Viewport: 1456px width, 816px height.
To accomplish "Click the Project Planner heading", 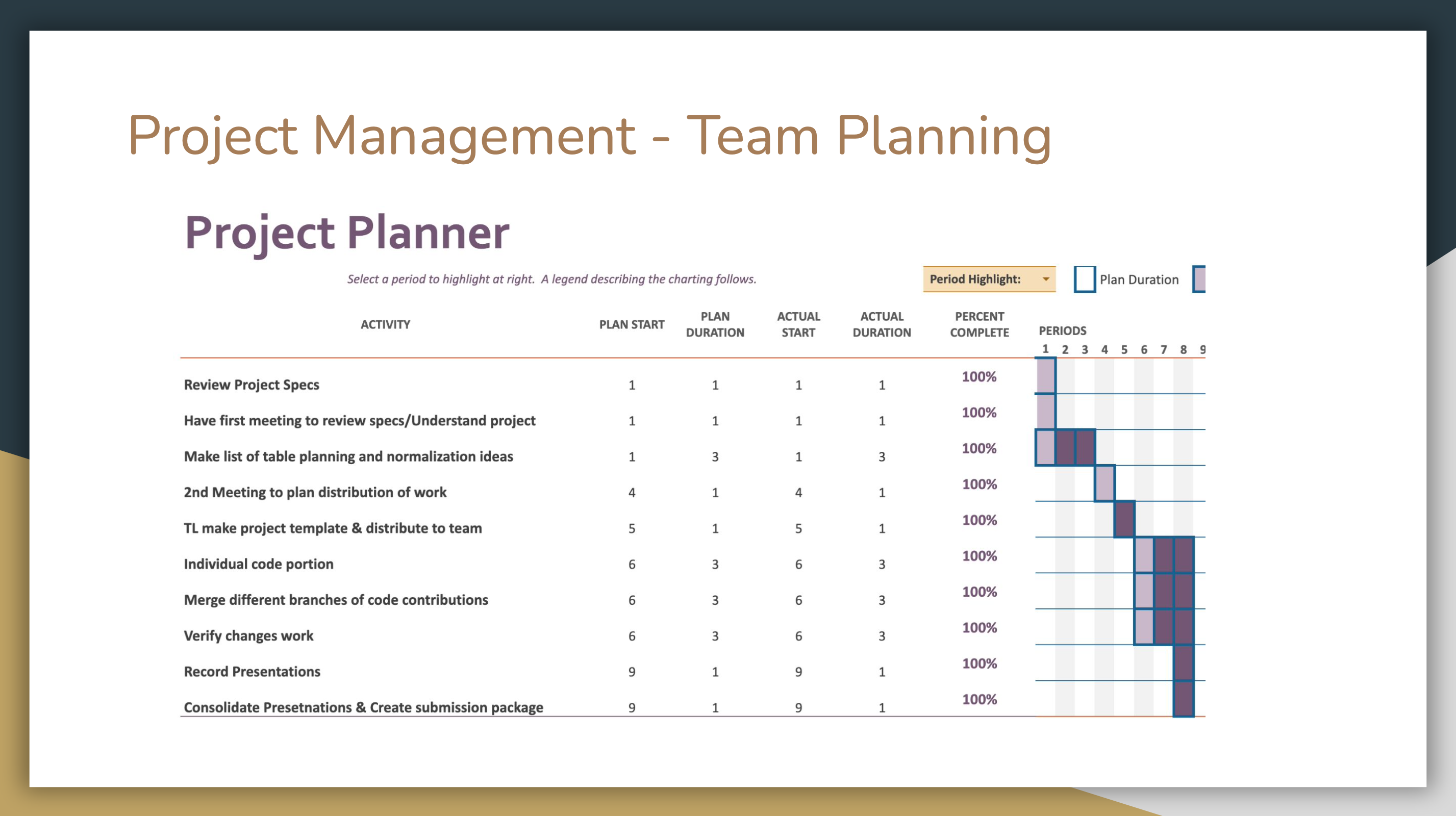I will coord(347,232).
